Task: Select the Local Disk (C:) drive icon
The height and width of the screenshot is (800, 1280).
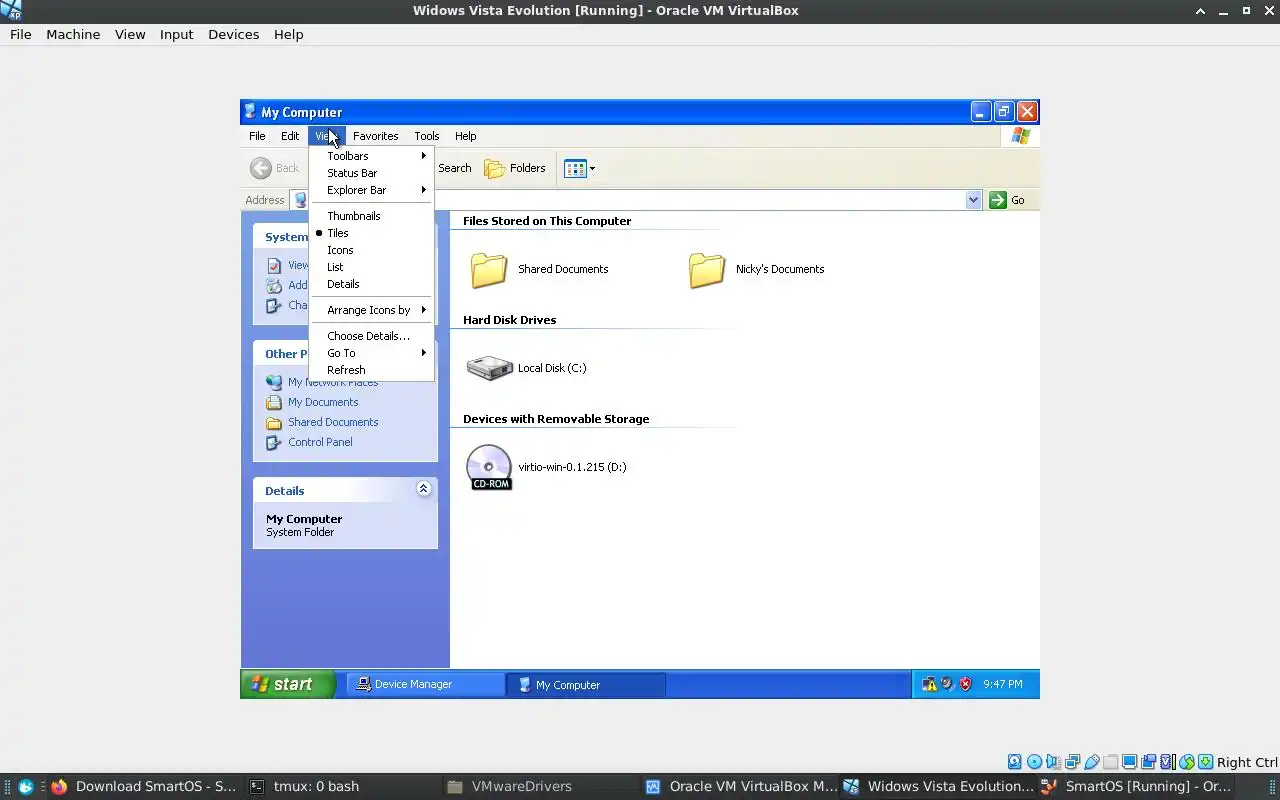Action: tap(489, 368)
